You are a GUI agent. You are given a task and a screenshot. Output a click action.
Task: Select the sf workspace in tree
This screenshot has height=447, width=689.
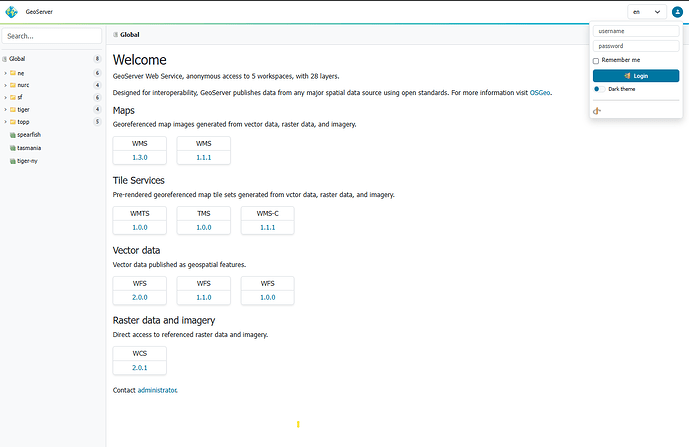point(20,97)
